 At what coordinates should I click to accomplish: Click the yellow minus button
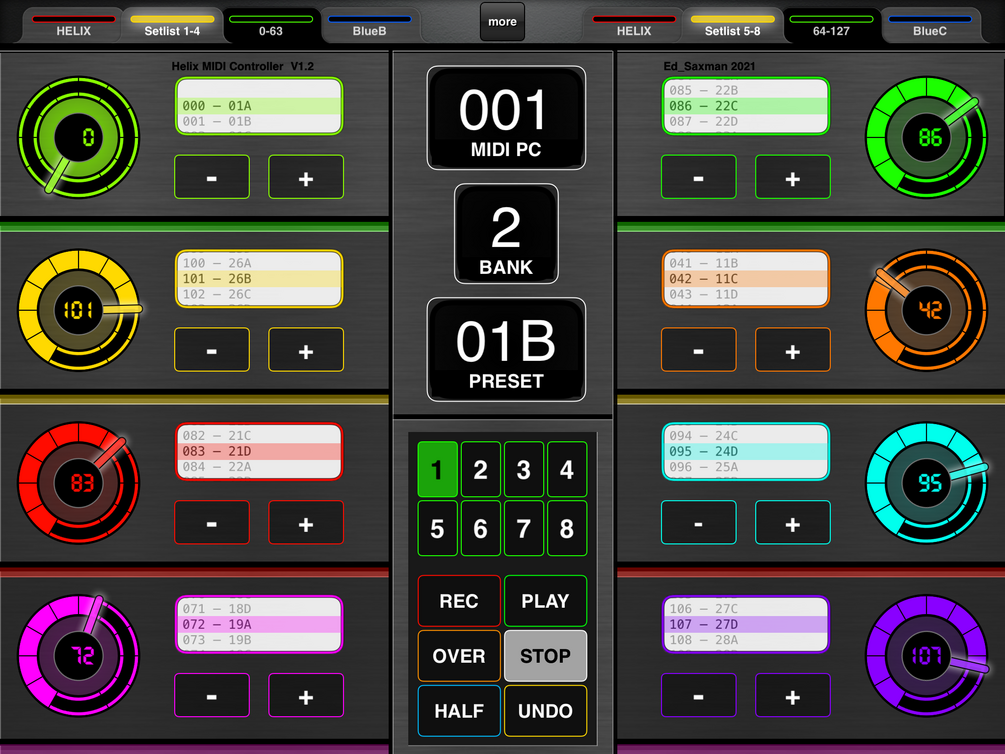[x=212, y=349]
